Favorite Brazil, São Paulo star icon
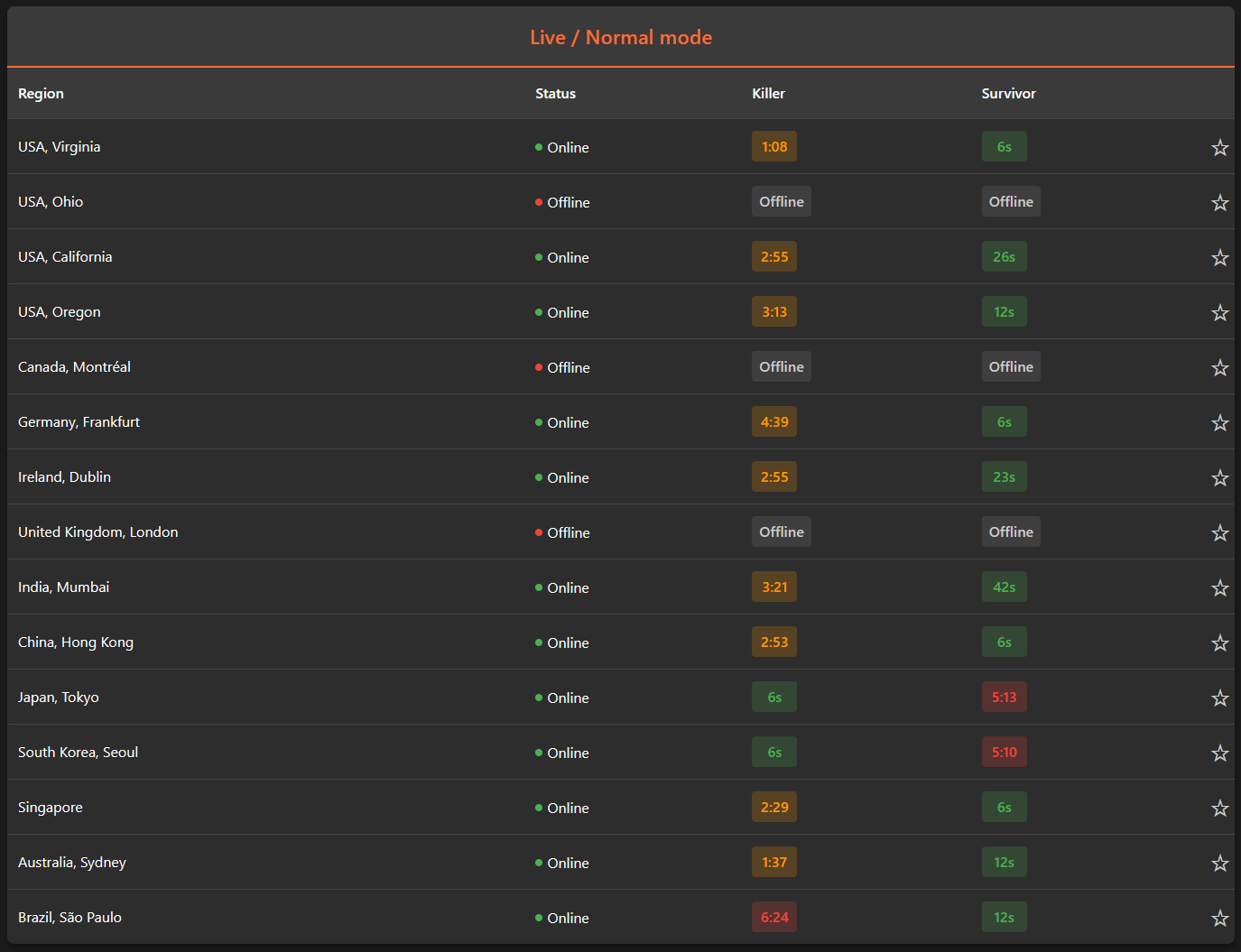The image size is (1241, 952). [x=1219, y=918]
